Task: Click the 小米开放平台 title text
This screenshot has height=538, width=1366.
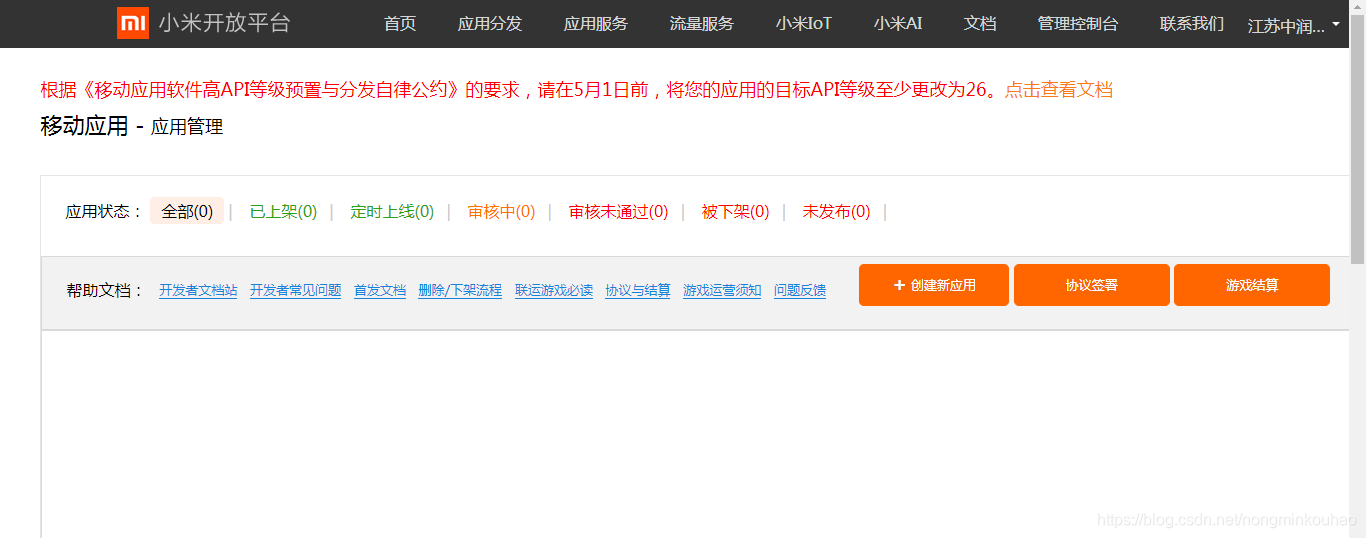Action: pyautogui.click(x=225, y=23)
